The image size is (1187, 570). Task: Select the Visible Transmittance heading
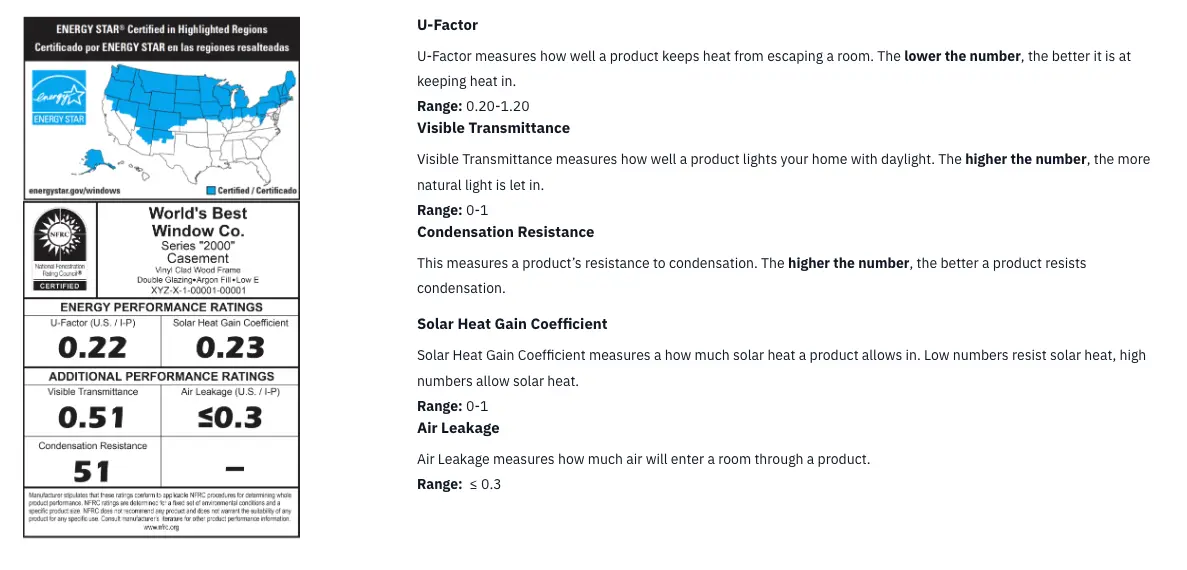tap(494, 128)
